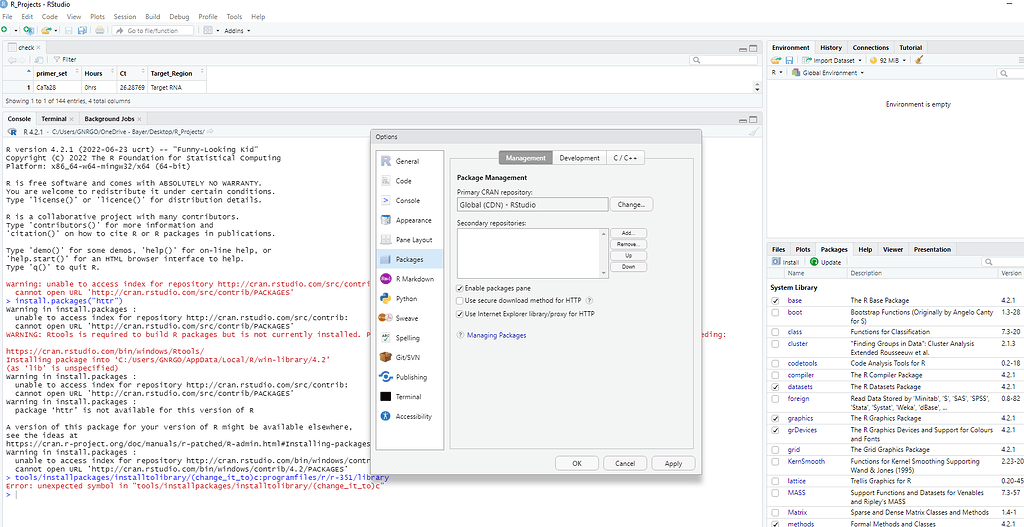The height and width of the screenshot is (527, 1024).
Task: Open the recent files dropdown arrow beside Open
Action: [x=56, y=31]
